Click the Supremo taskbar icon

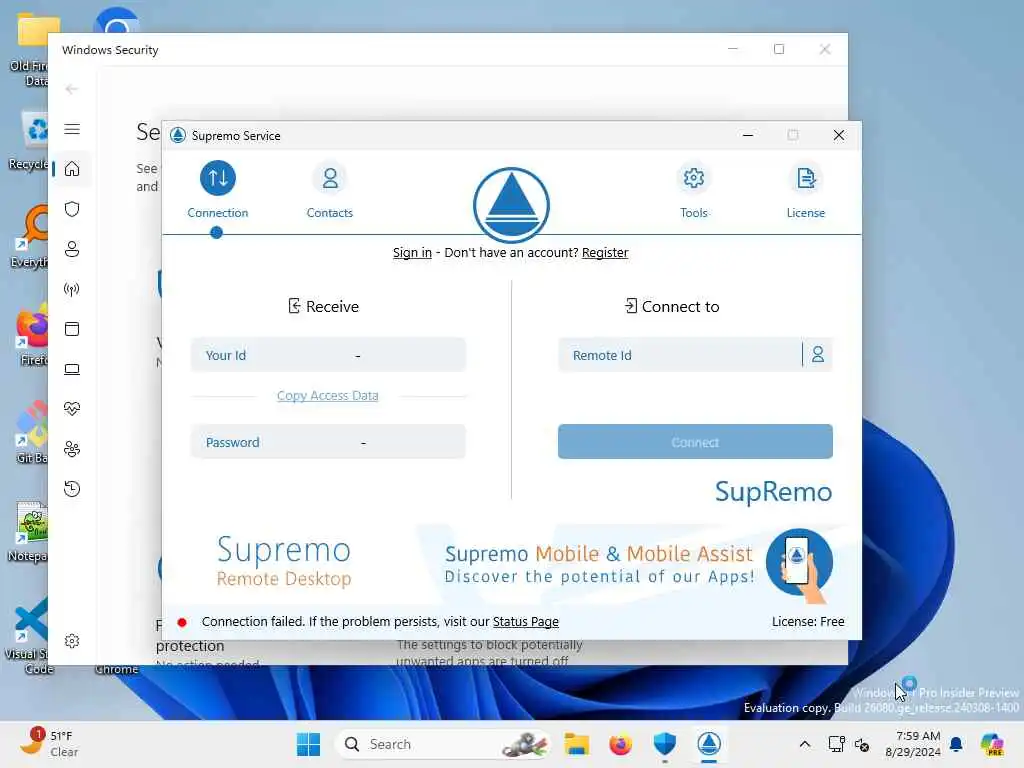(709, 744)
